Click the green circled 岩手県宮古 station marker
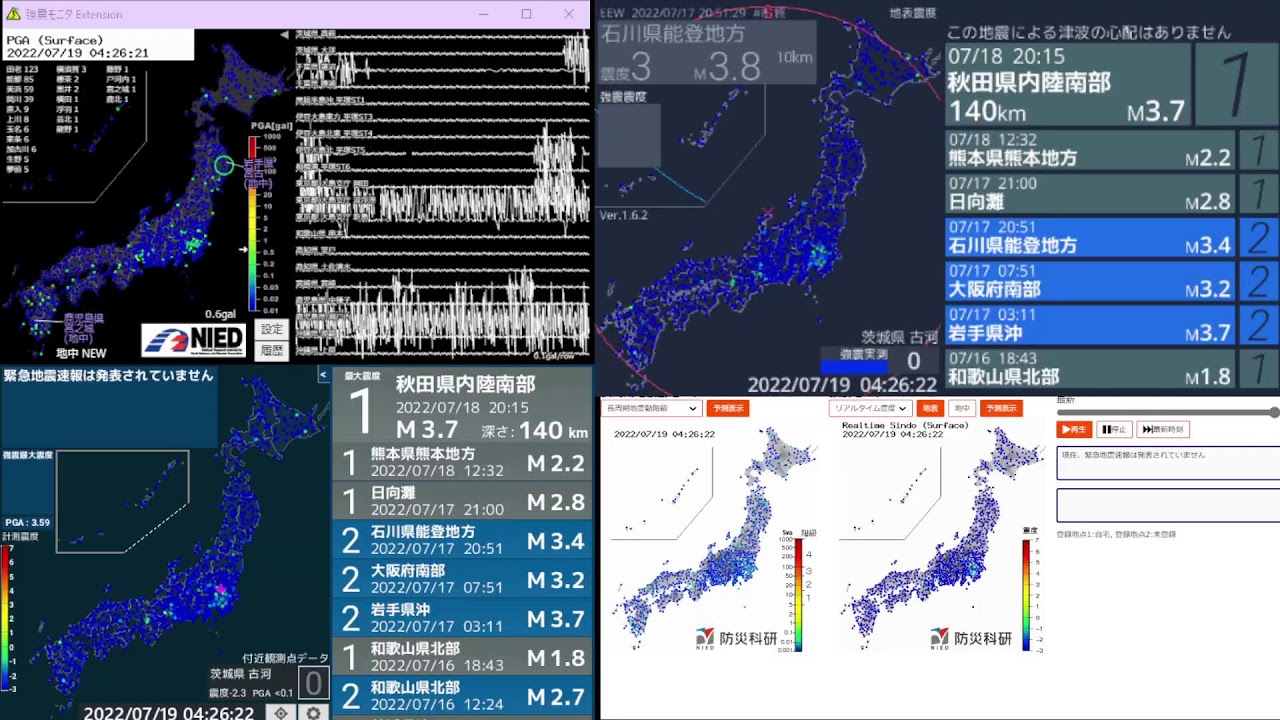This screenshot has width=1280, height=720. coord(224,165)
